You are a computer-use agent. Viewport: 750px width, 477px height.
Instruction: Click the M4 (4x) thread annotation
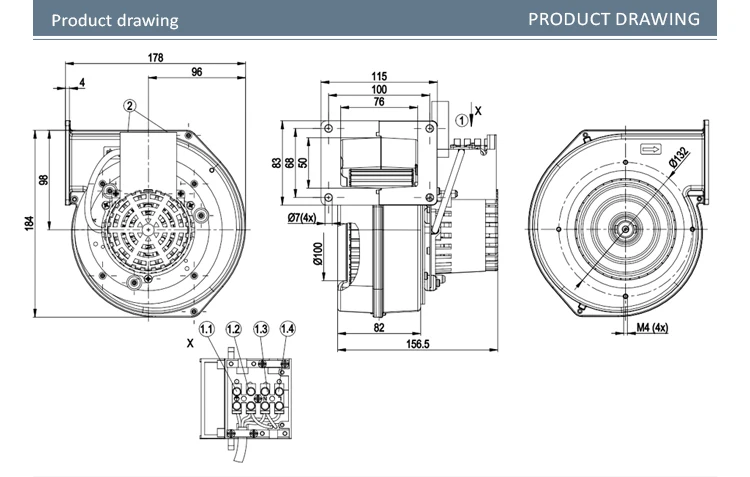652,327
